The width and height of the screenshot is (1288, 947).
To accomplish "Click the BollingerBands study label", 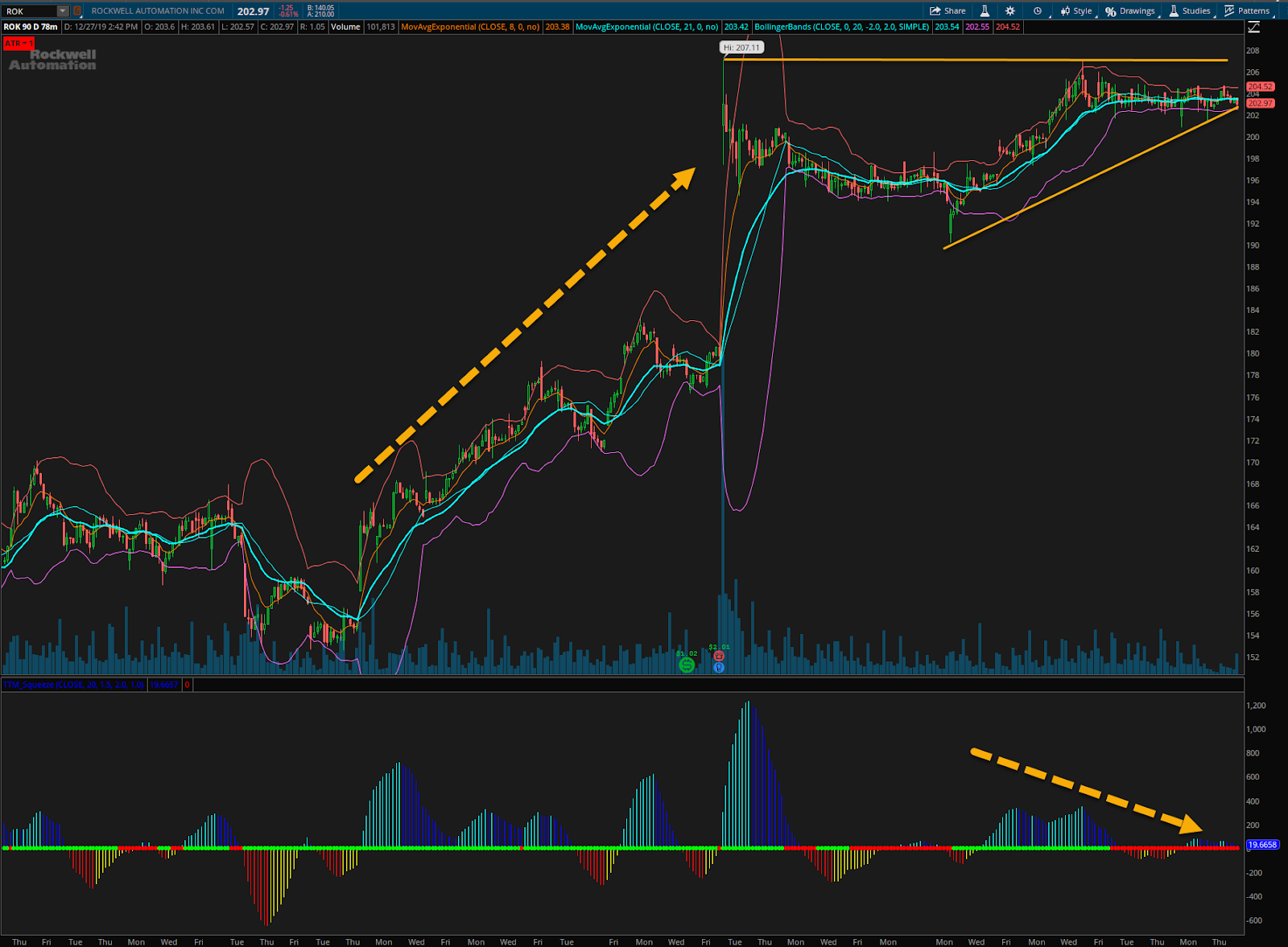I will 841,27.
